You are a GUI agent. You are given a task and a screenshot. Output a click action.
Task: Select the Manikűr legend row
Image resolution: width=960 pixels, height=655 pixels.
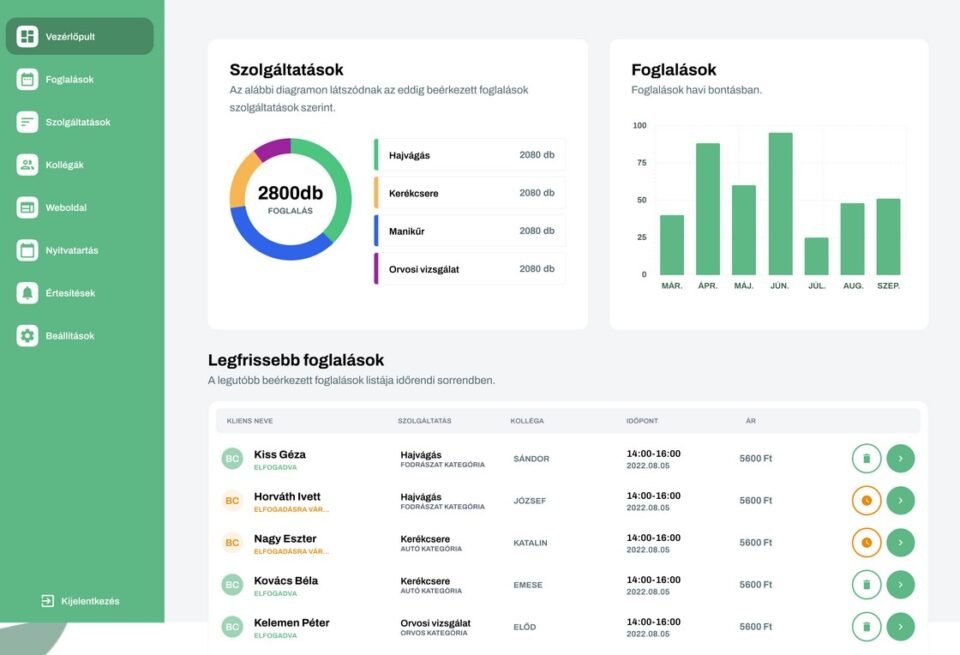tap(470, 231)
